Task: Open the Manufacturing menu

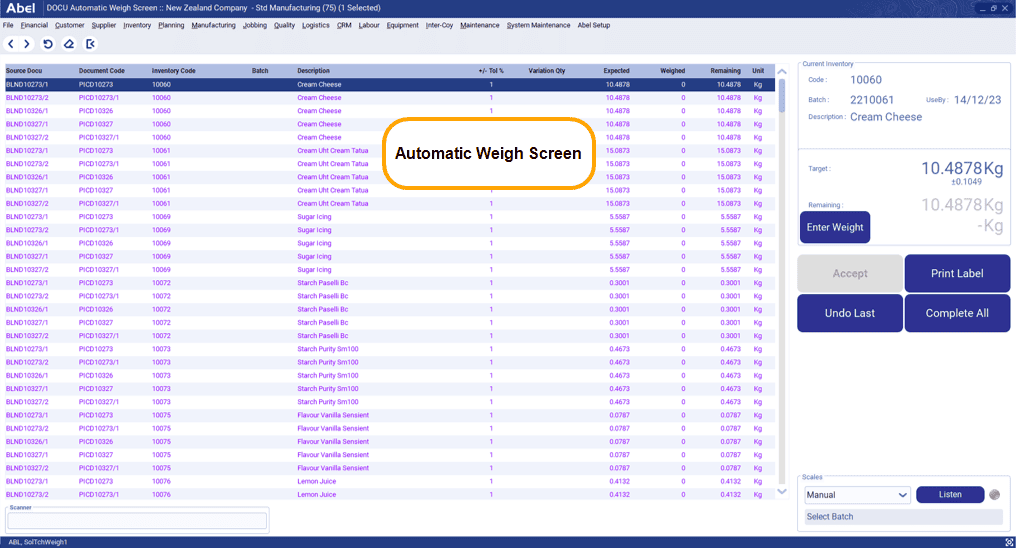Action: click(x=213, y=25)
